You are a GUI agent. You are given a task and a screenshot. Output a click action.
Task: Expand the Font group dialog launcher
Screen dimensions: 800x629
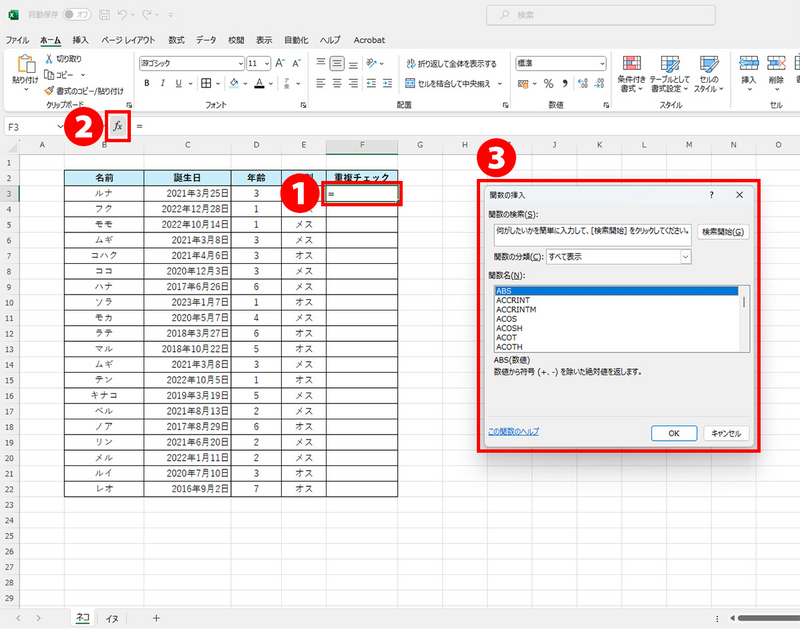click(303, 105)
